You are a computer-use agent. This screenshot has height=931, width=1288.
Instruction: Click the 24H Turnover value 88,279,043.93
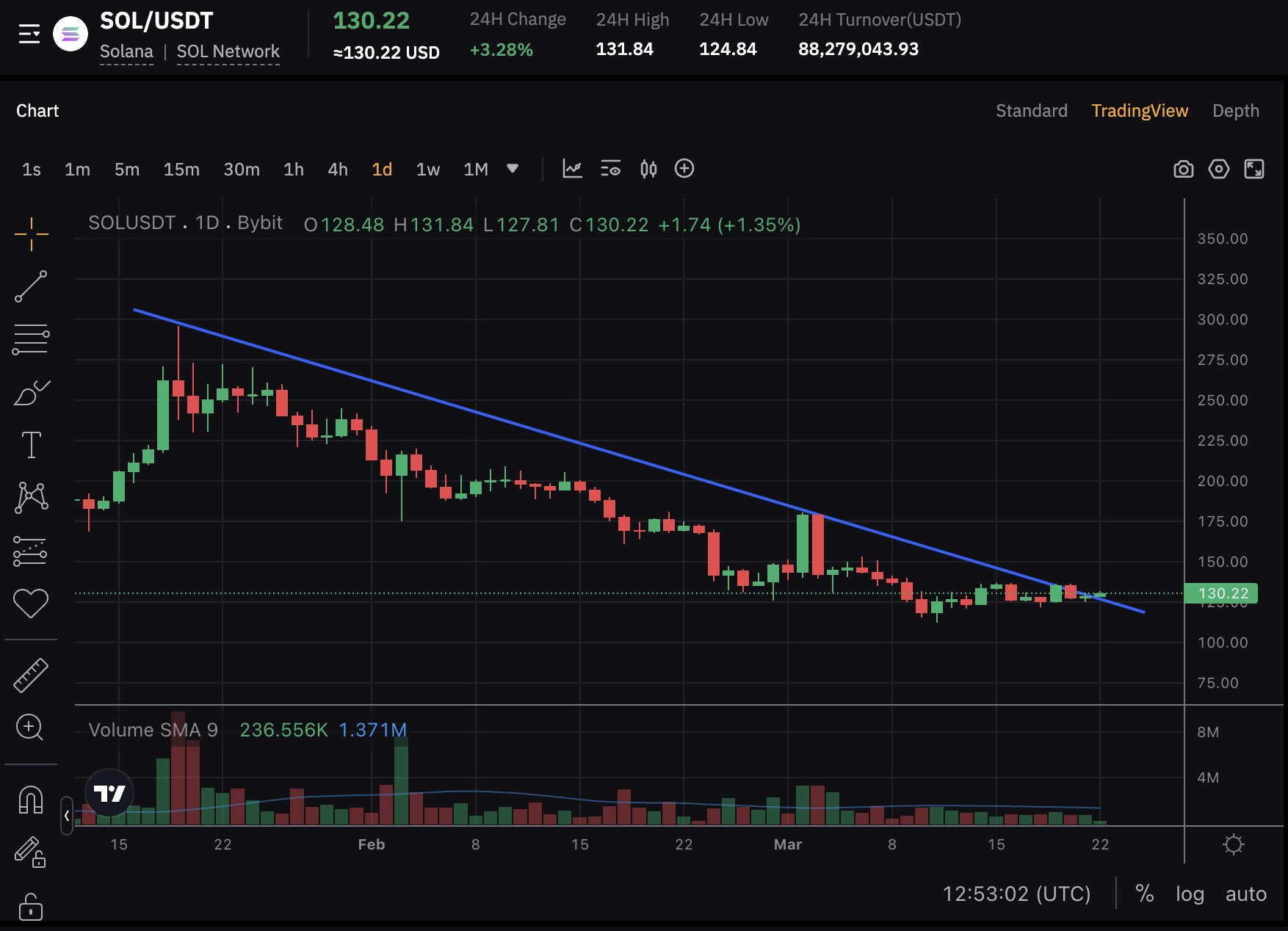[858, 49]
